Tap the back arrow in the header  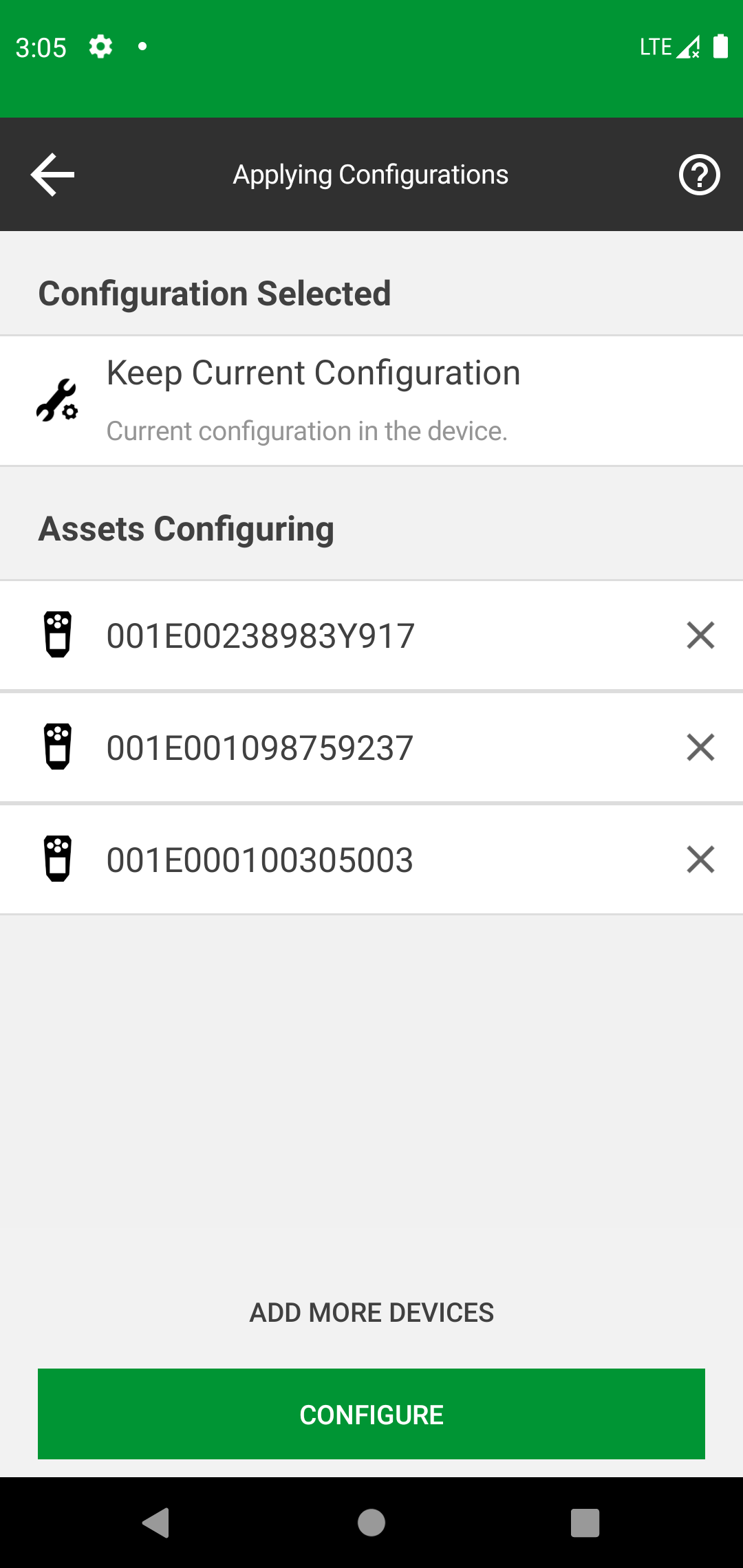pos(52,175)
